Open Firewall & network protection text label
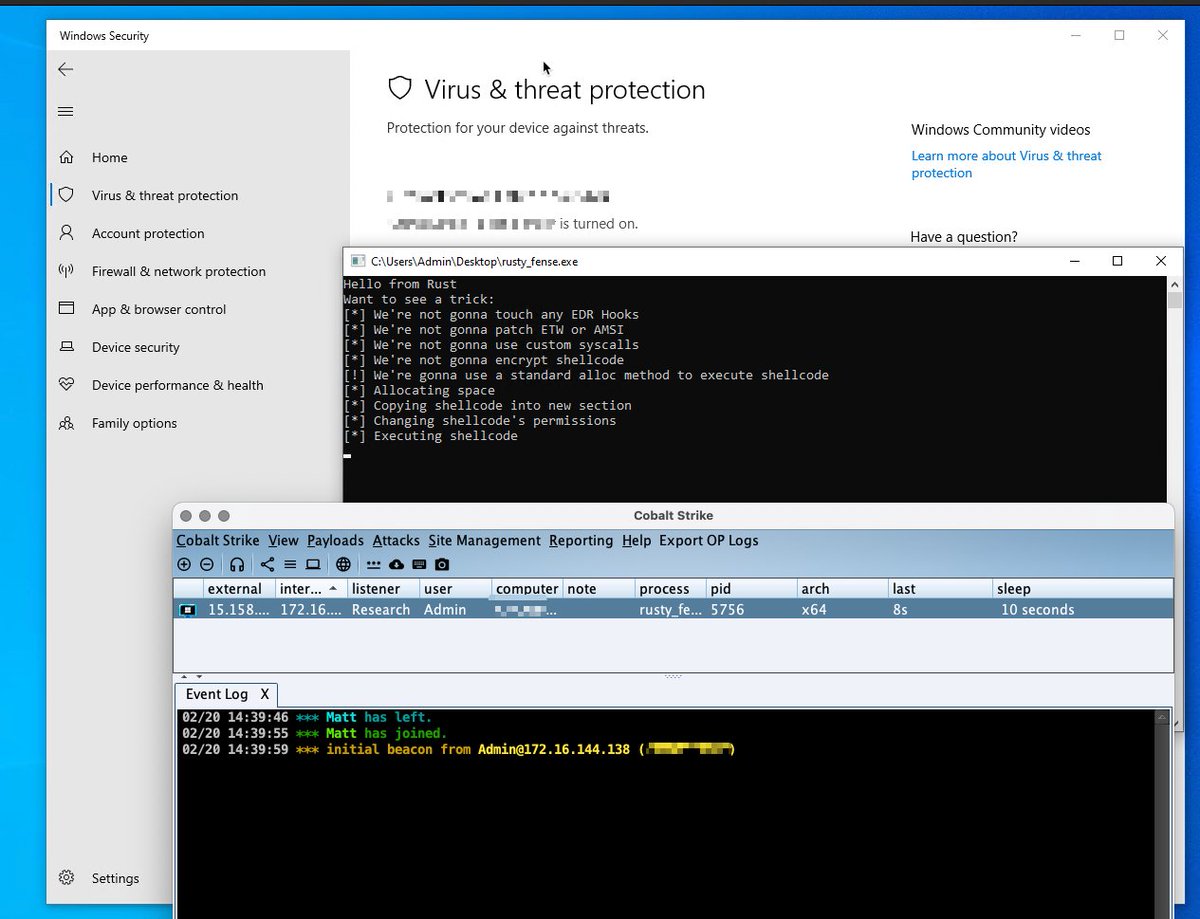The width and height of the screenshot is (1200, 919). pyautogui.click(x=179, y=271)
